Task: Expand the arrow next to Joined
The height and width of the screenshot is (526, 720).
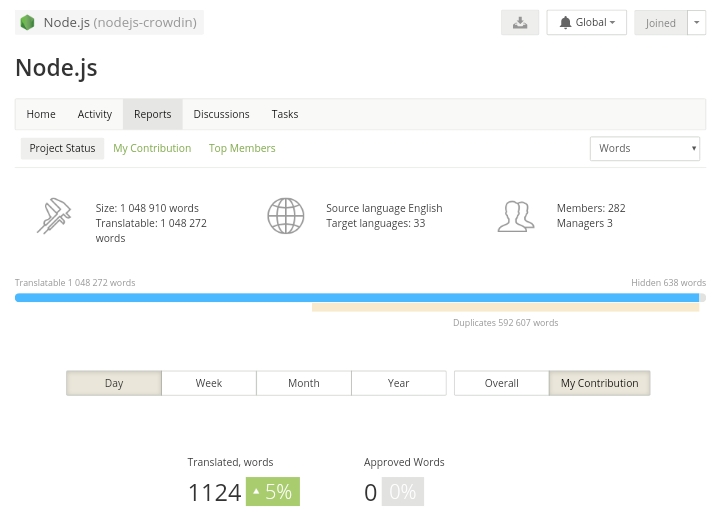Action: pyautogui.click(x=697, y=22)
